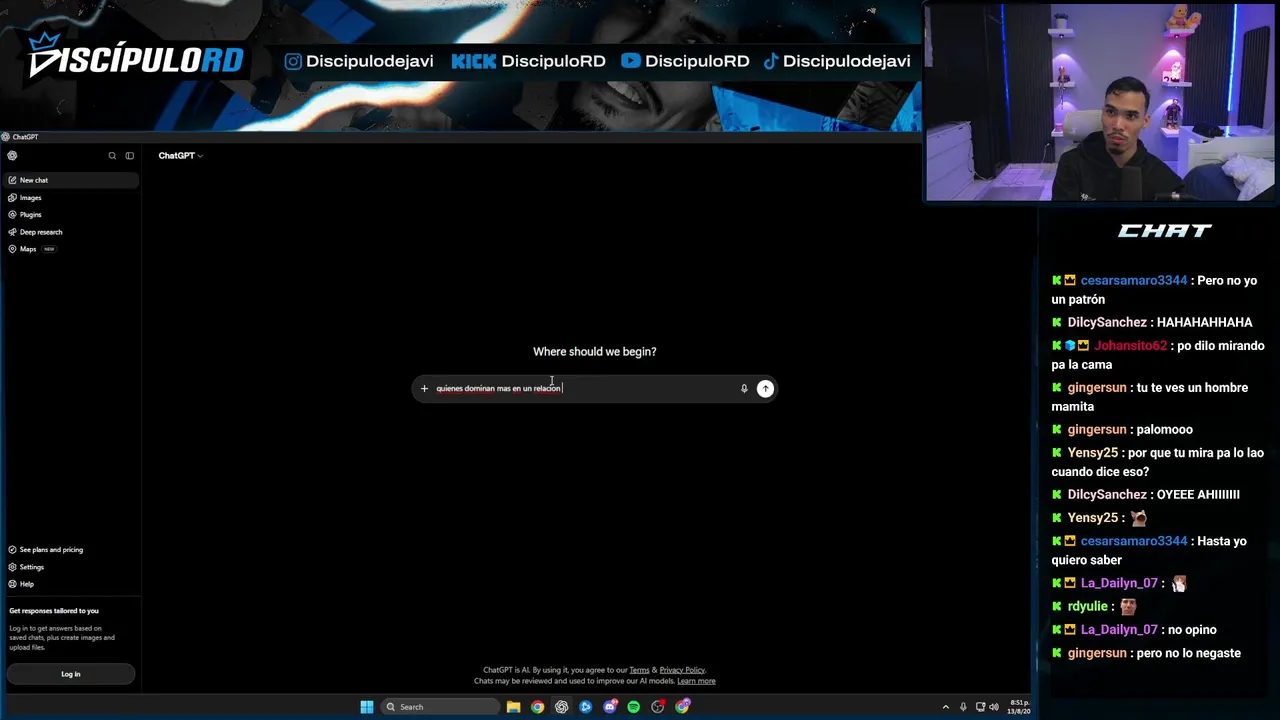Click the volume icon in the system tray
Image resolution: width=1280 pixels, height=720 pixels.
pos(994,707)
